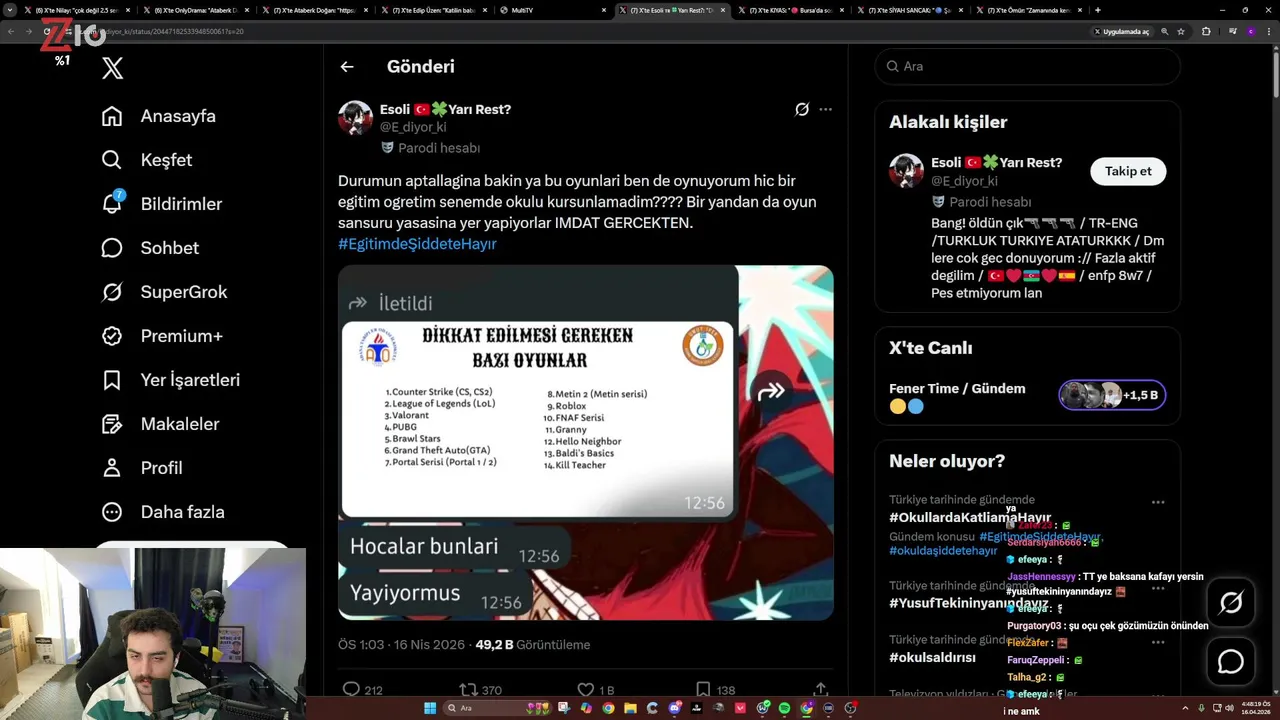
Task: Like the post with 1 B likes
Action: [586, 689]
